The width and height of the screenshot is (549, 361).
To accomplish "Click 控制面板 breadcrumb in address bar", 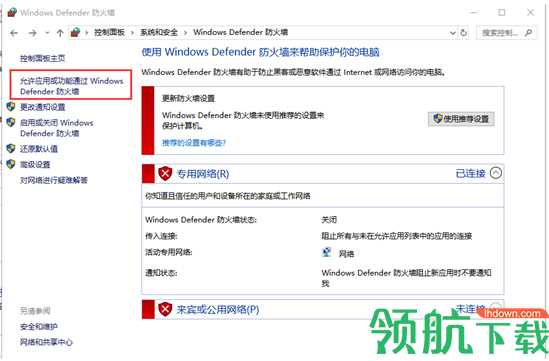I will point(109,33).
